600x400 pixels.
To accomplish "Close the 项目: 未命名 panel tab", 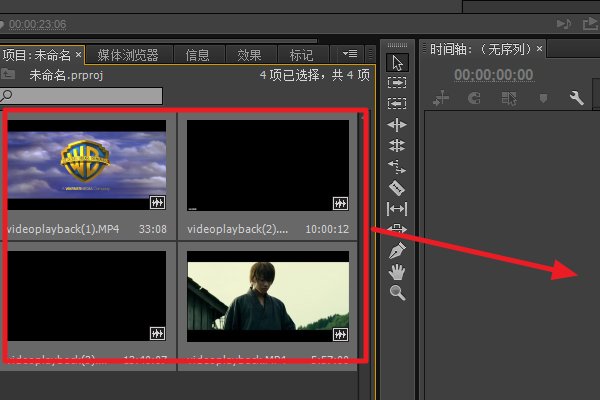I will pos(78,55).
